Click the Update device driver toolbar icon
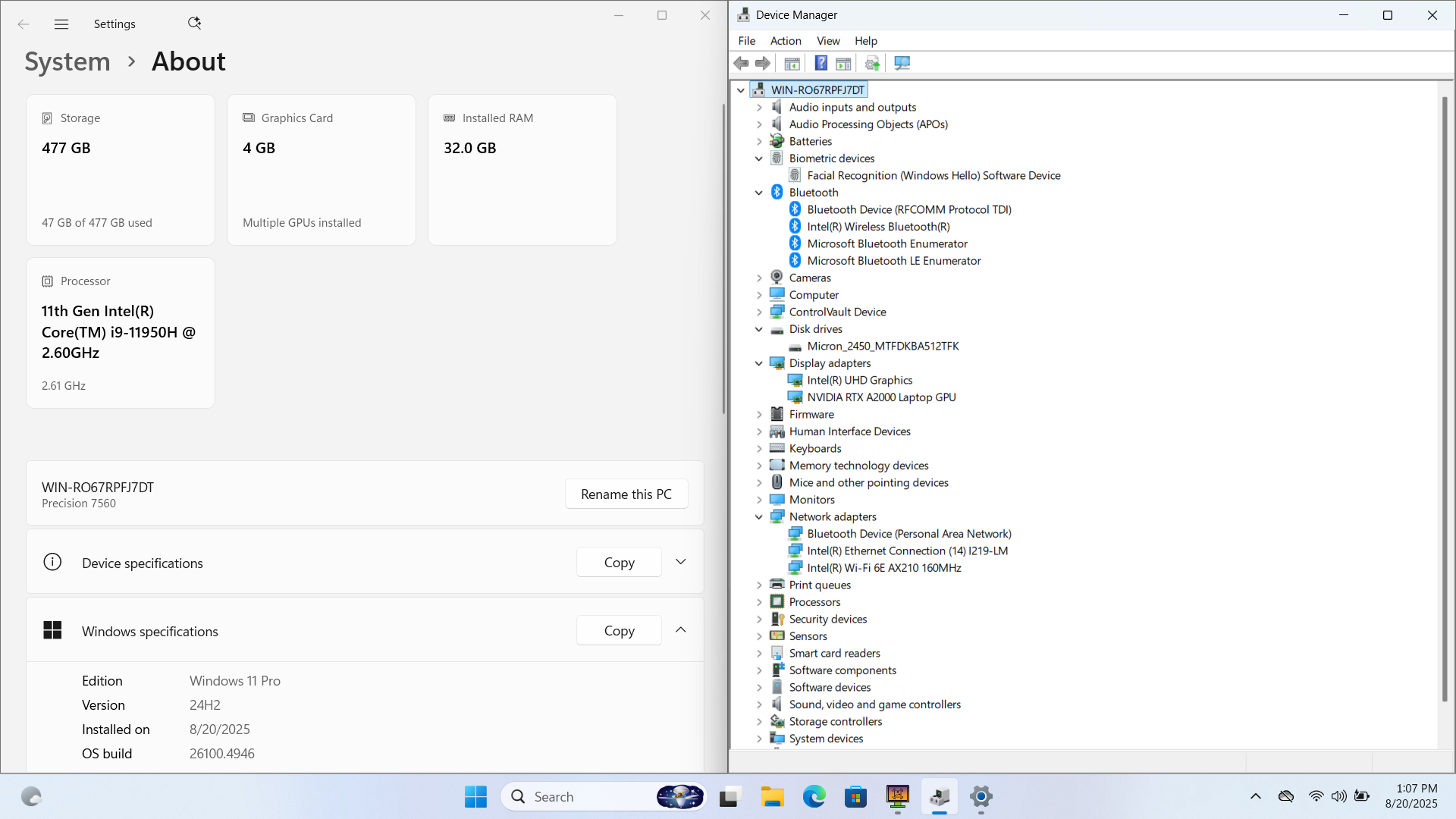This screenshot has height=819, width=1456. coord(872,64)
